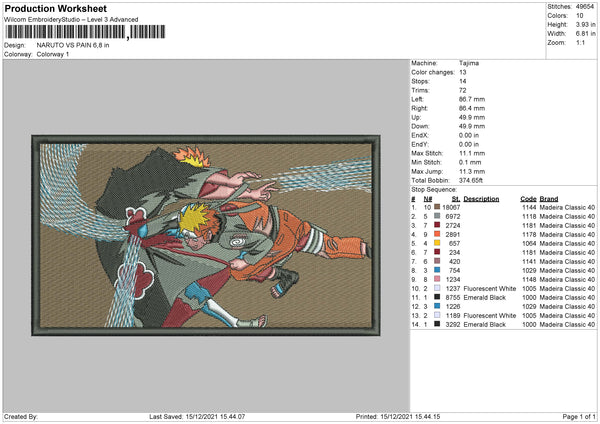Click the 'Production Worksheet' title
The height and width of the screenshot is (424, 600).
click(56, 8)
